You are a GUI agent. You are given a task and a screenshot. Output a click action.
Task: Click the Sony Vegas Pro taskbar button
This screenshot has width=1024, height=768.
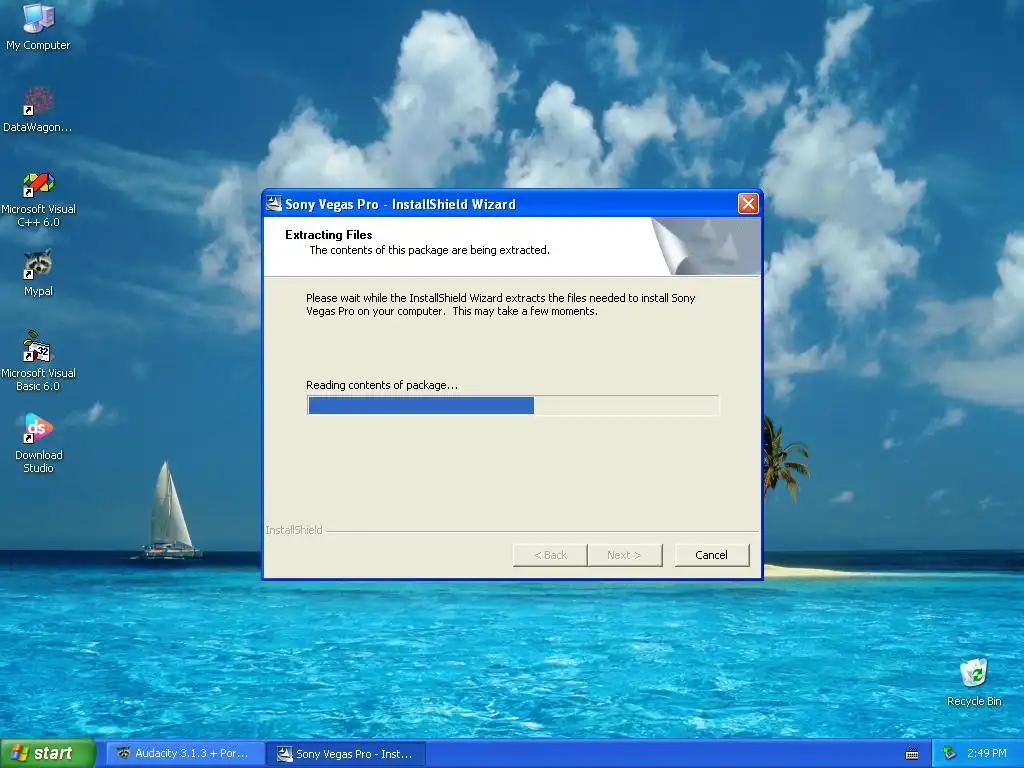346,754
